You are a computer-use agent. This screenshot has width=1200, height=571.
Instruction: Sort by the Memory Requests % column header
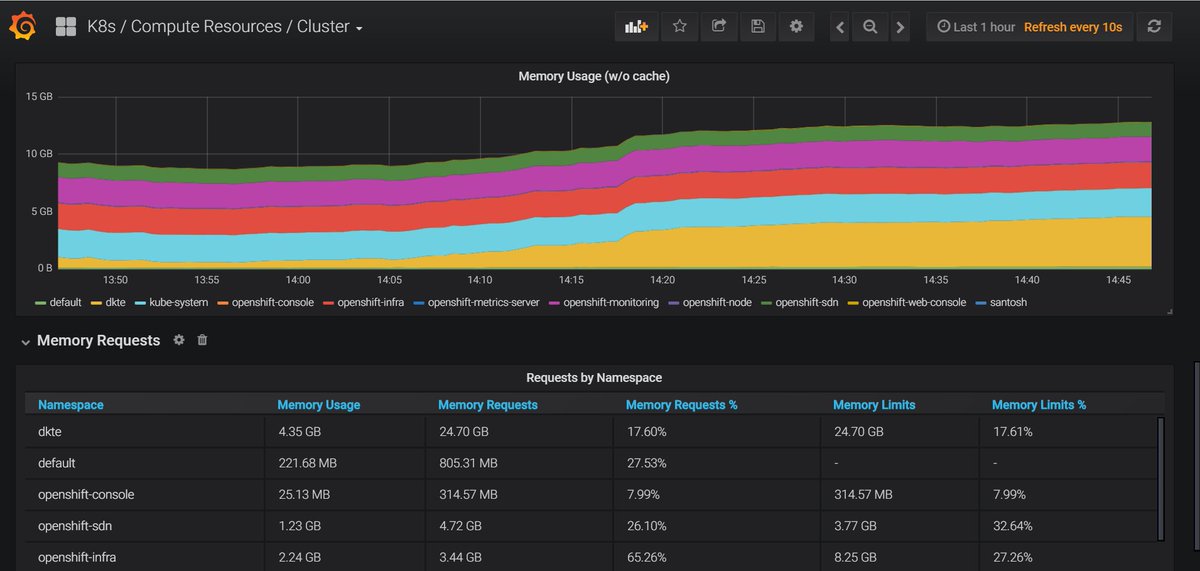coord(682,405)
